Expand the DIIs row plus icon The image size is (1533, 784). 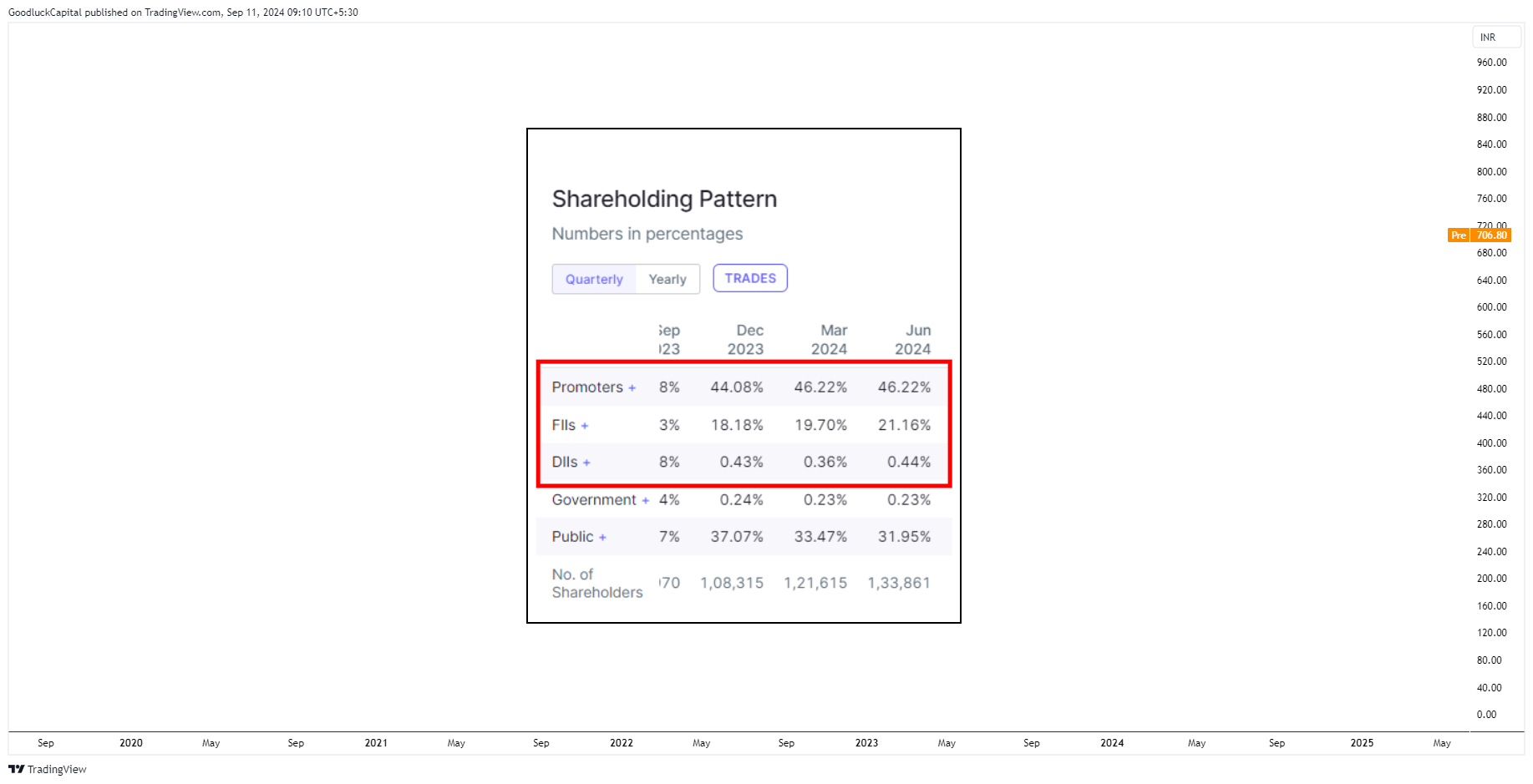pos(586,463)
